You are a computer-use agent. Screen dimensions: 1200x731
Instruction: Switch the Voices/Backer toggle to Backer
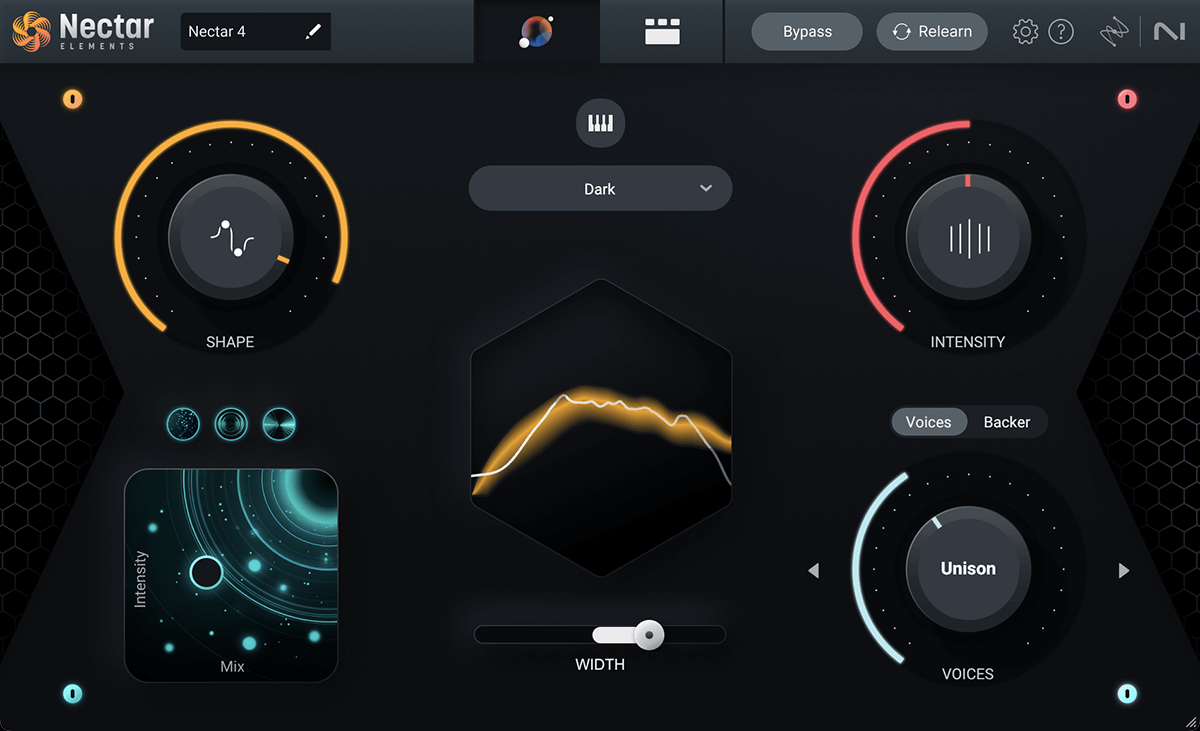pyautogui.click(x=1007, y=422)
